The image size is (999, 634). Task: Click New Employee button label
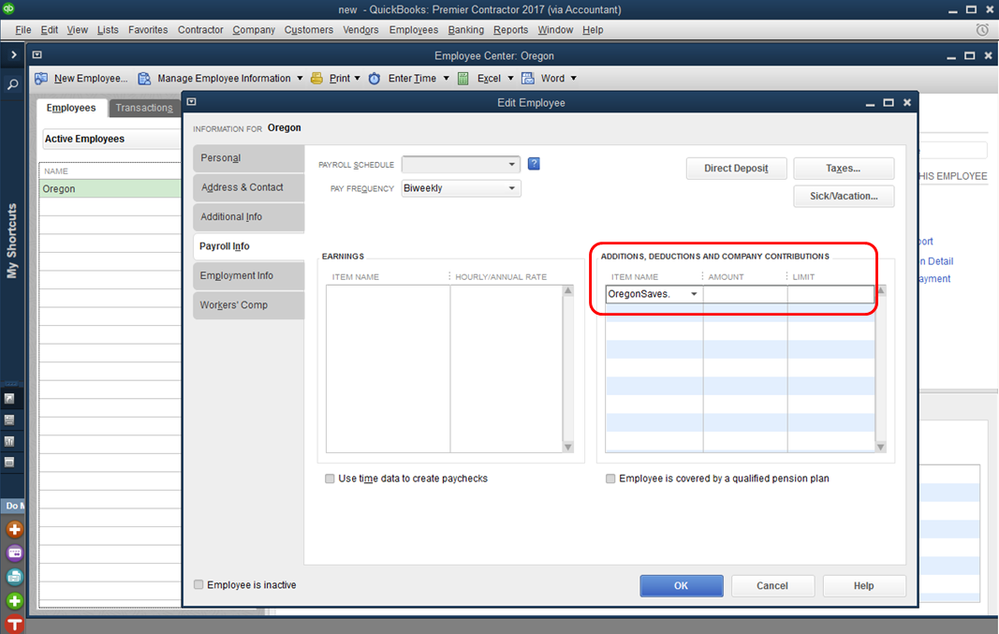pyautogui.click(x=90, y=78)
